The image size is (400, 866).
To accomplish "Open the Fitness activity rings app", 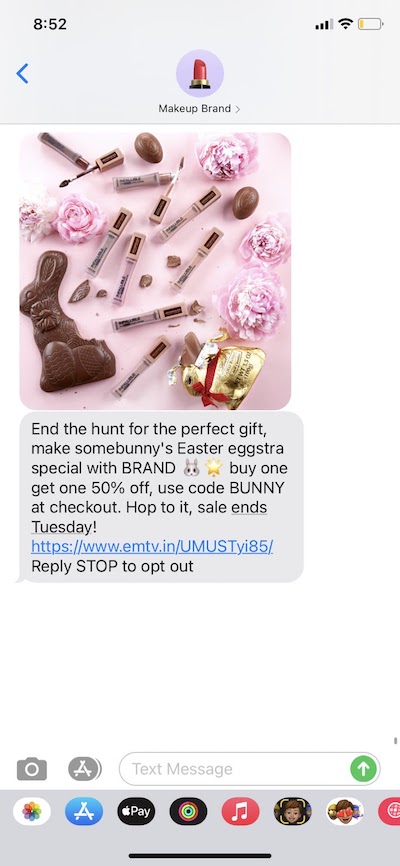I will point(188,811).
